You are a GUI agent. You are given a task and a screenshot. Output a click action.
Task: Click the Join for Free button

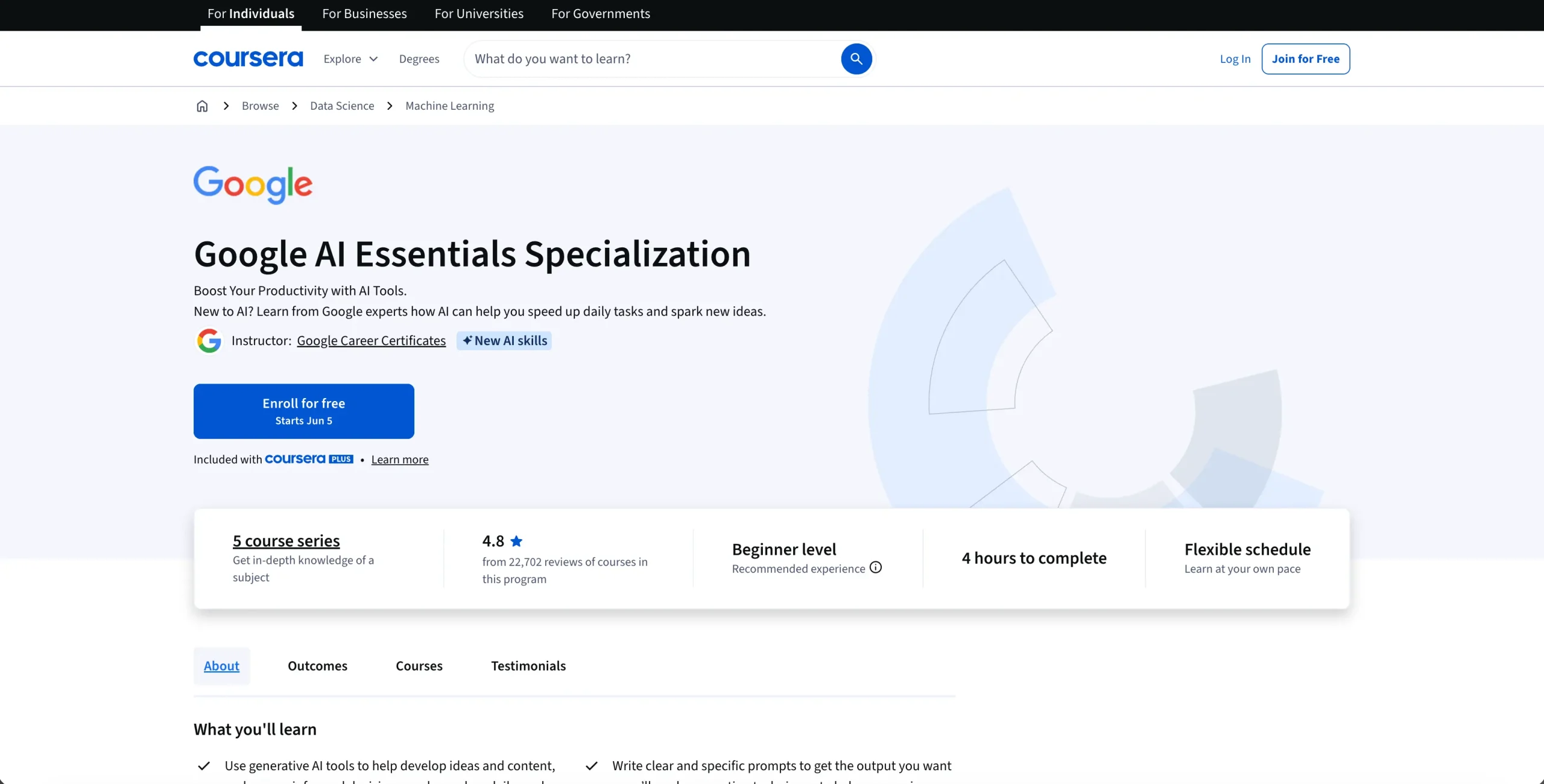coord(1306,58)
